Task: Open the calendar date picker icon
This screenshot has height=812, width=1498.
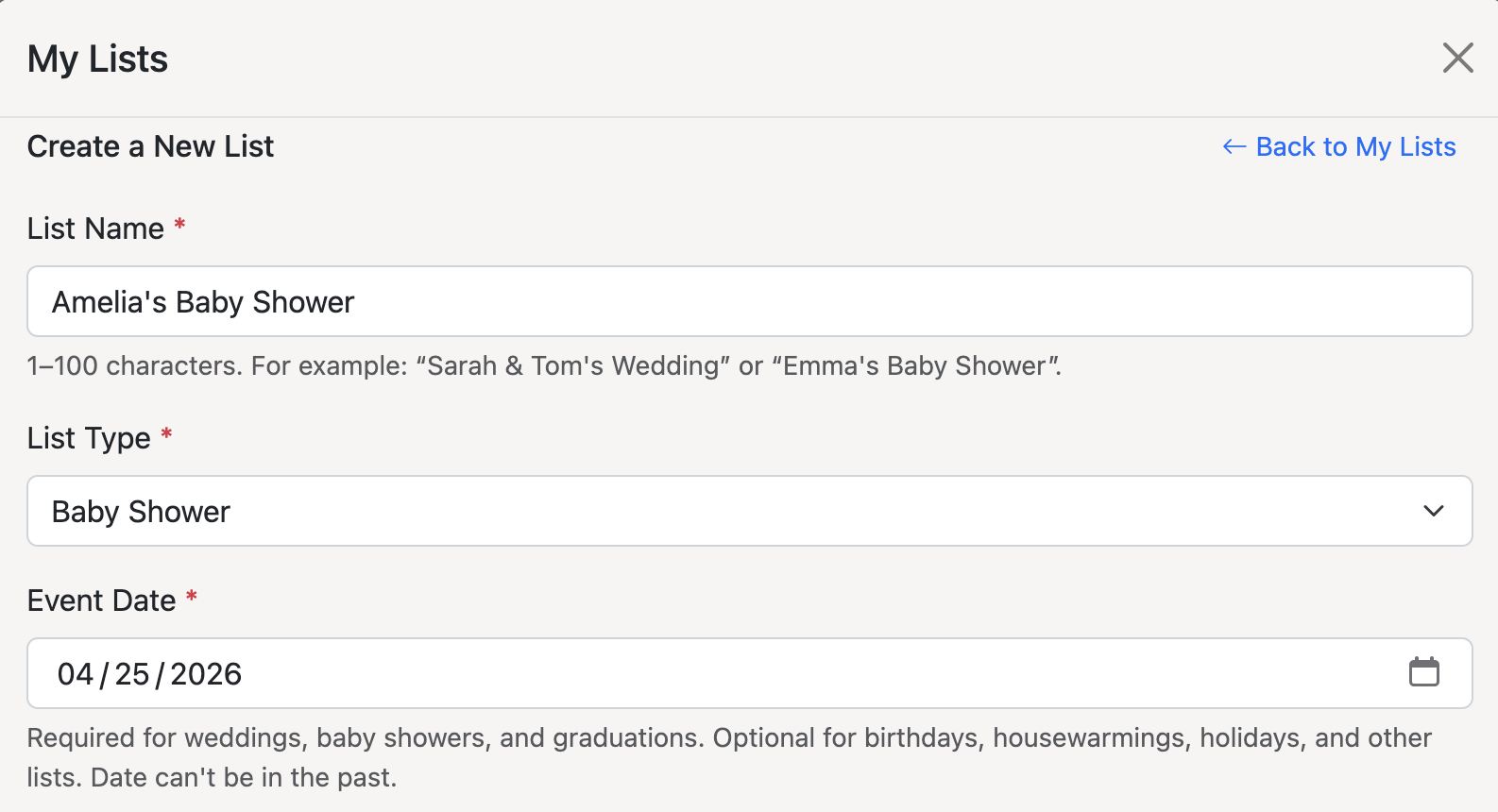Action: click(1425, 672)
